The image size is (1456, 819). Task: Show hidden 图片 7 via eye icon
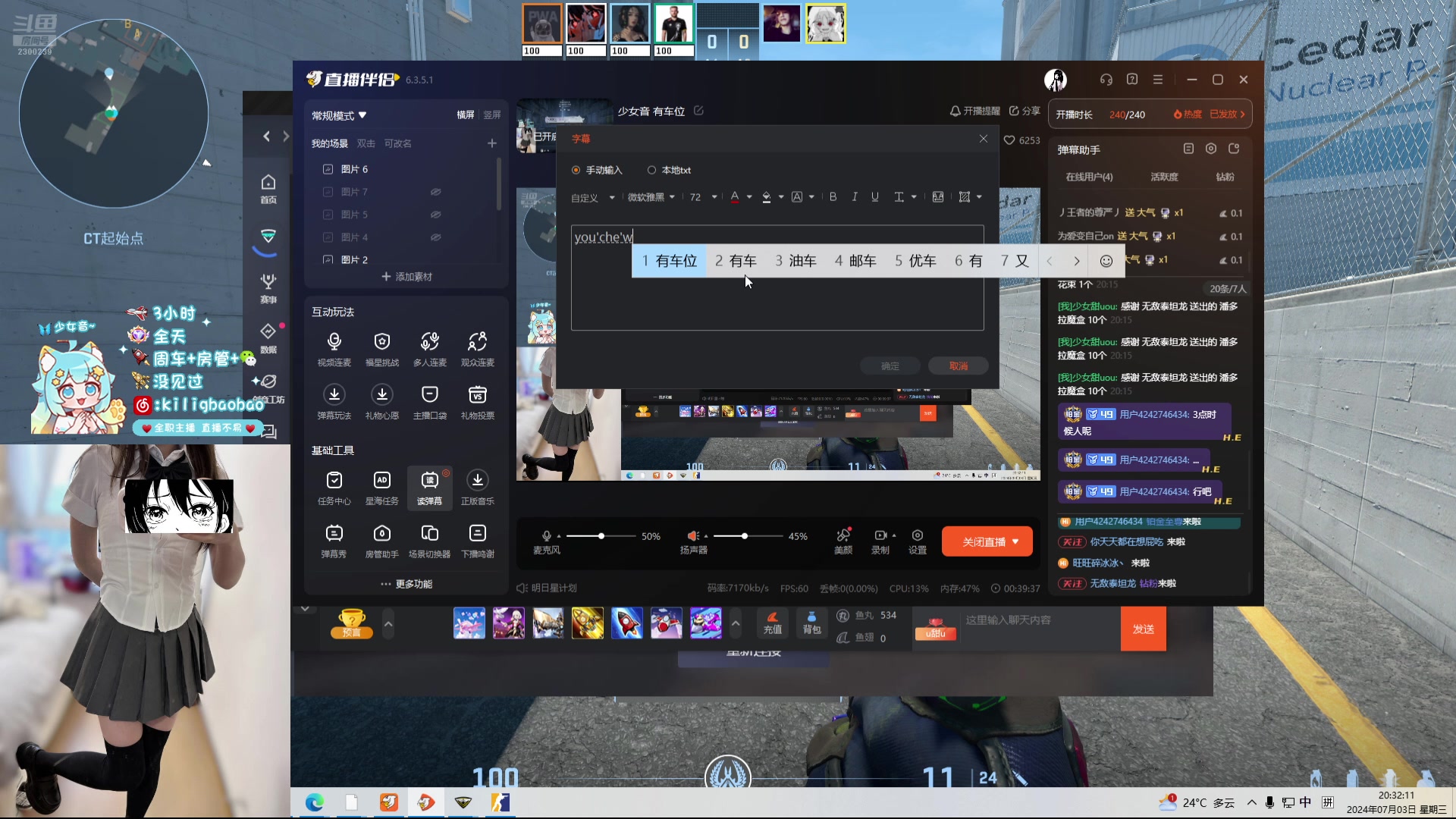pyautogui.click(x=436, y=192)
